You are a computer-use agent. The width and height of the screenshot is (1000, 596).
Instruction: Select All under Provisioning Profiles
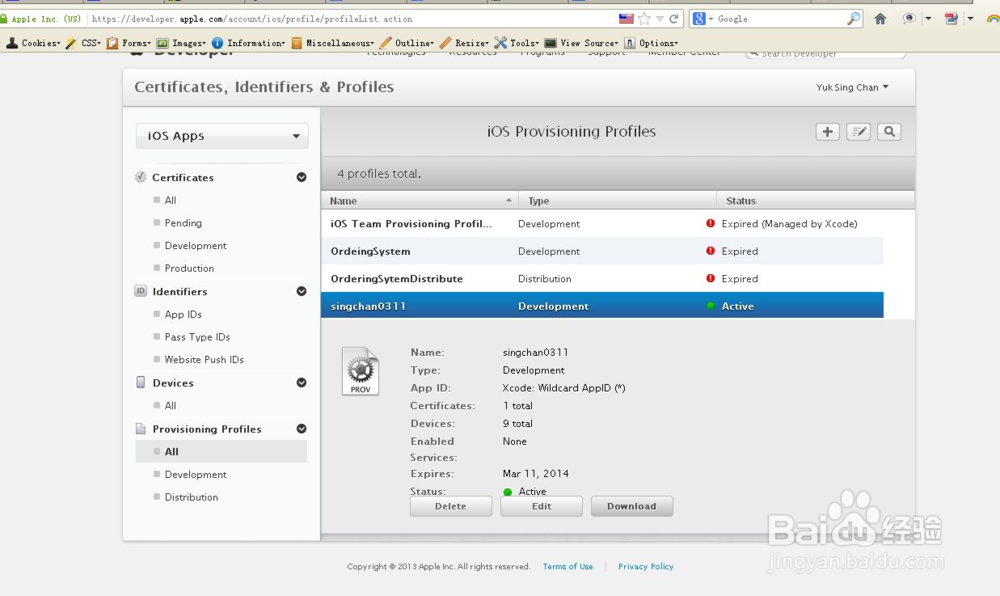[x=221, y=451]
